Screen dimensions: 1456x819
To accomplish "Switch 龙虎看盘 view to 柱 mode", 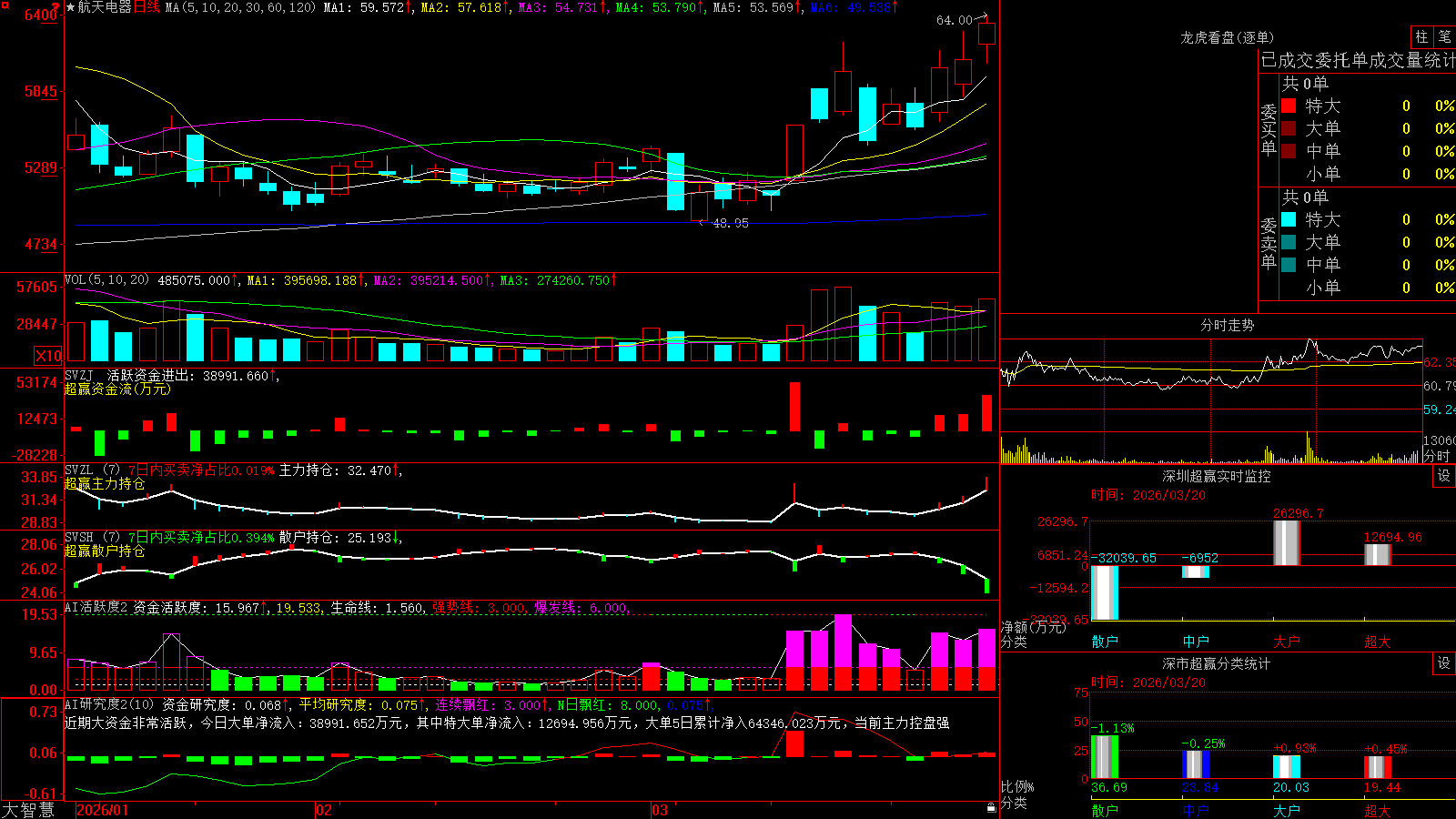I will [1421, 36].
